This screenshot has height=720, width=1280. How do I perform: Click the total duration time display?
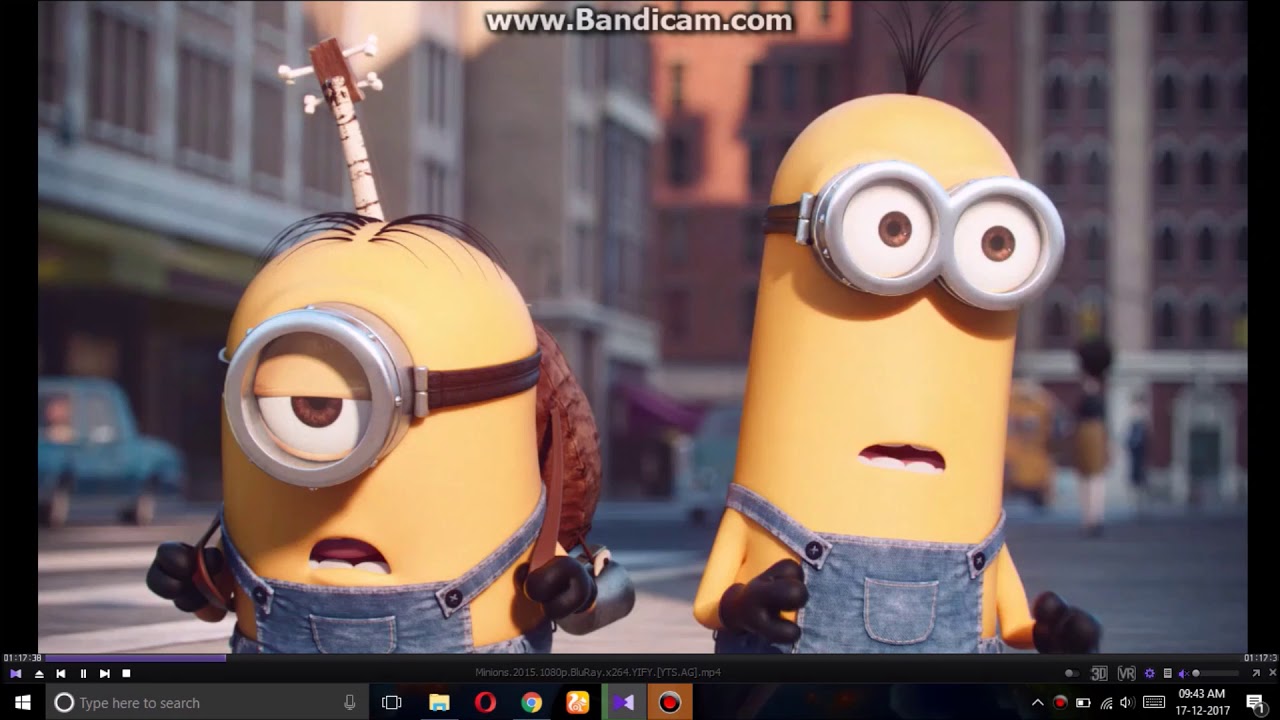click(1259, 658)
